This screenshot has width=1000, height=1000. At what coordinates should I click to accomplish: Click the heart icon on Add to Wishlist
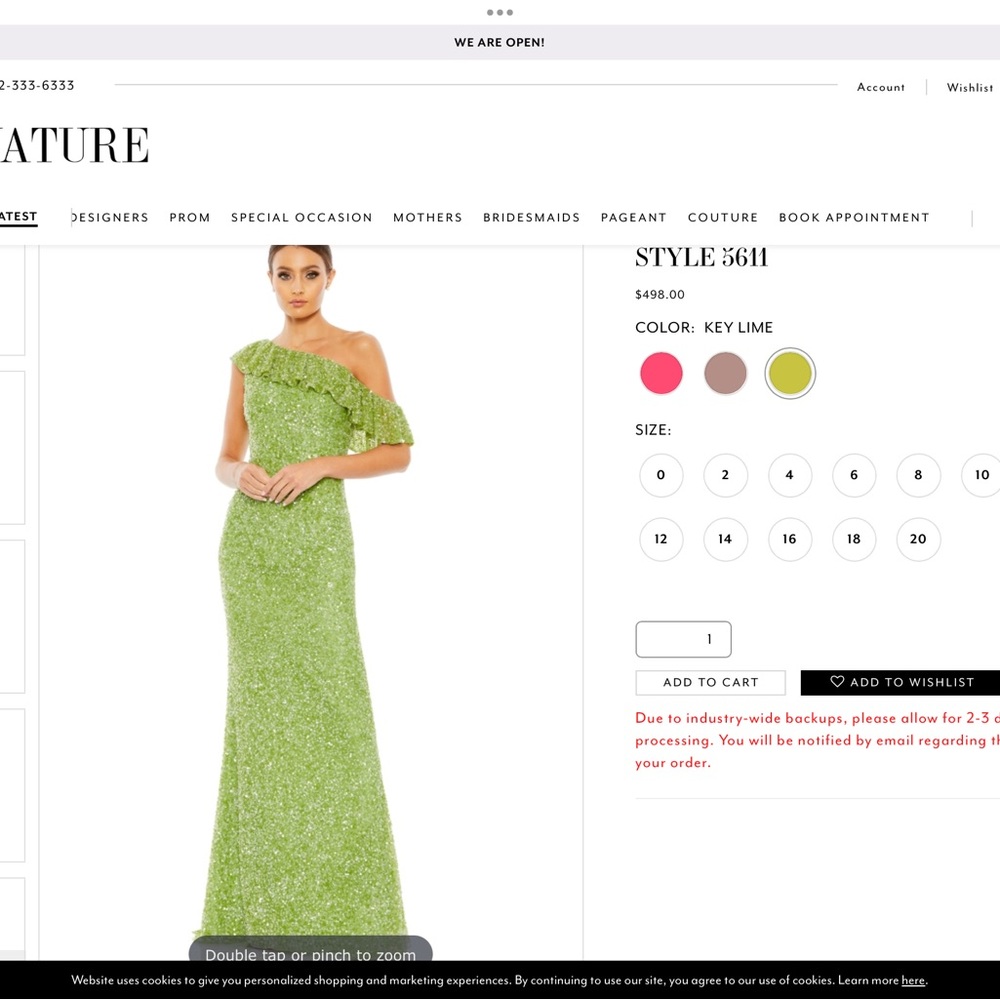tap(838, 682)
